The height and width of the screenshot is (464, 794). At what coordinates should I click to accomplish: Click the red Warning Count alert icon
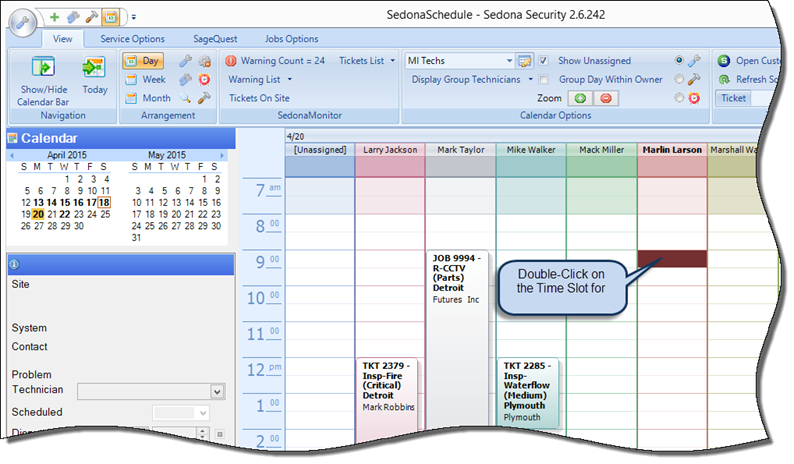coord(231,61)
